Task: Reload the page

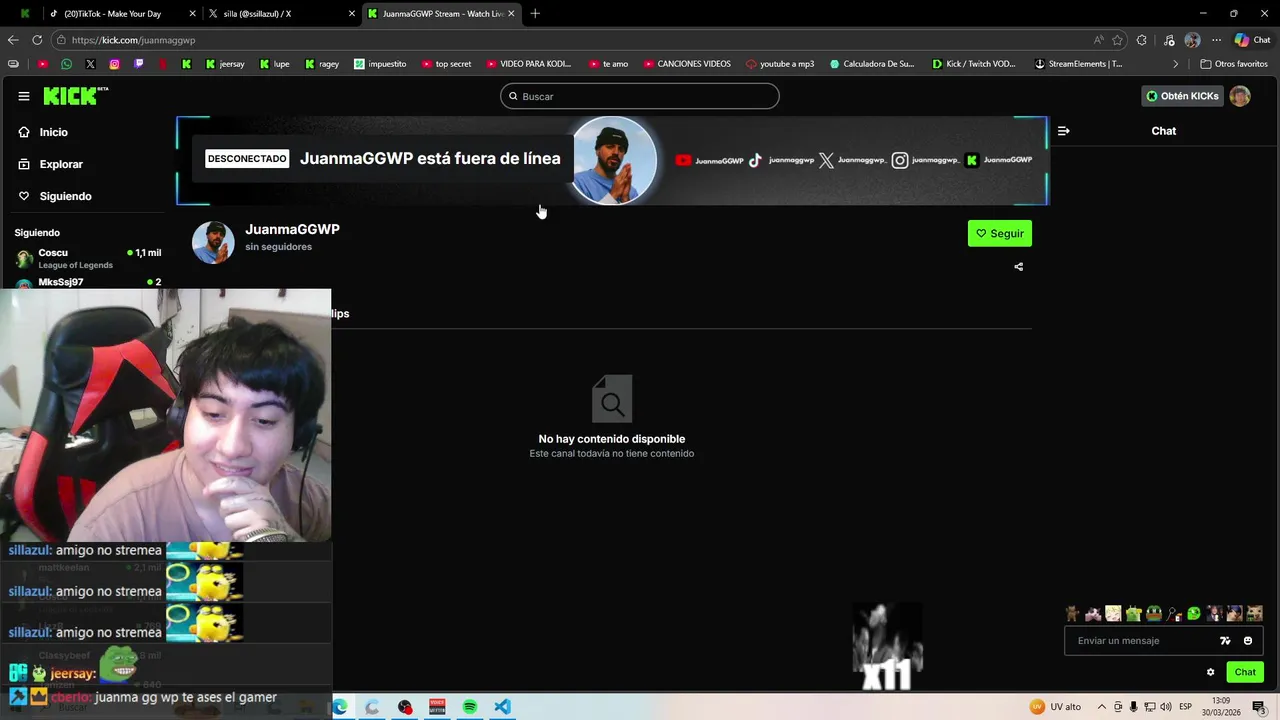Action: (x=37, y=40)
